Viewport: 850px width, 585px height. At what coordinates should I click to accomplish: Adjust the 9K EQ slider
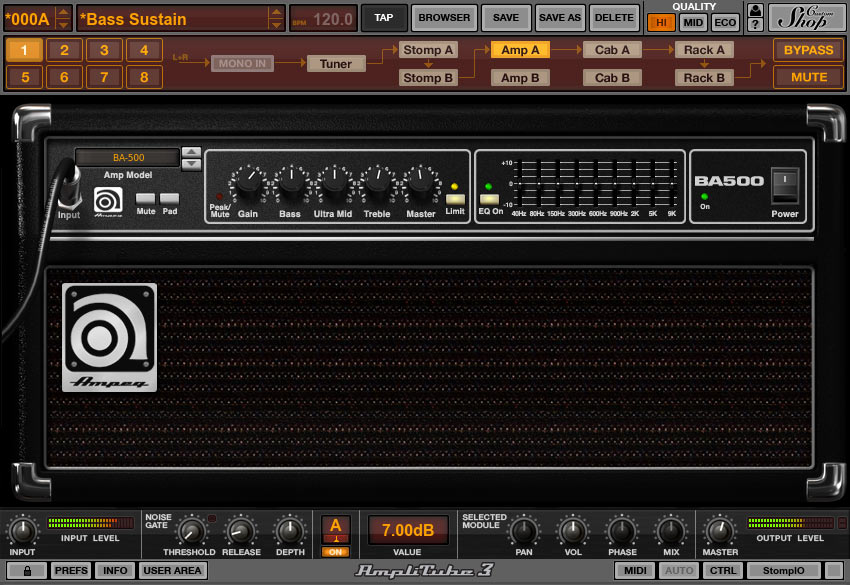tap(672, 183)
